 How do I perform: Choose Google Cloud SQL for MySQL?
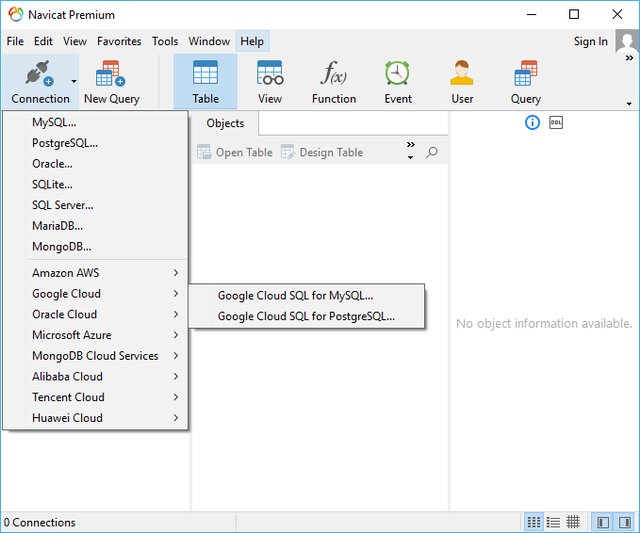[x=295, y=295]
